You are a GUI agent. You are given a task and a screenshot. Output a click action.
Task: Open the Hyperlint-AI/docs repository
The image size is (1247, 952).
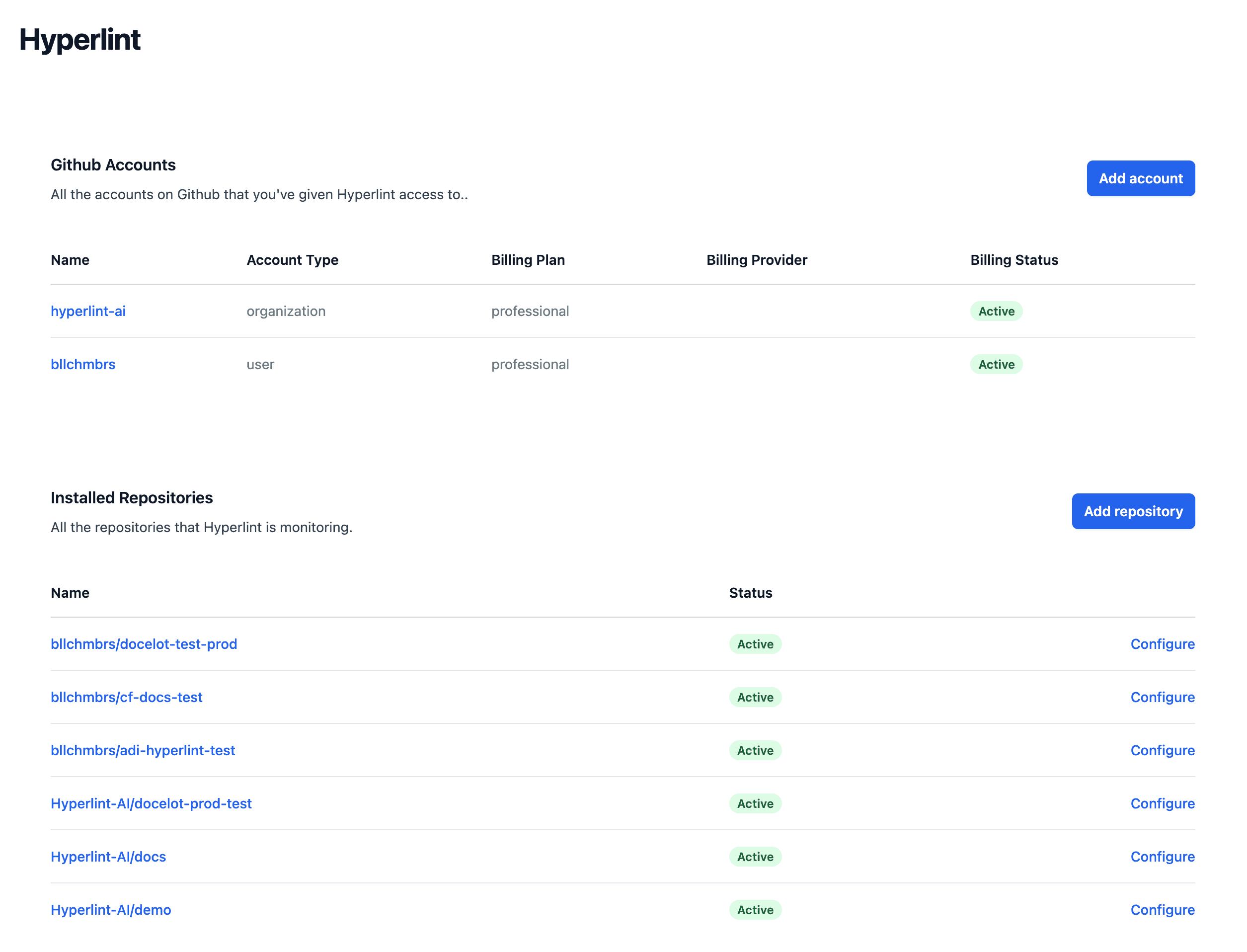[x=108, y=857]
